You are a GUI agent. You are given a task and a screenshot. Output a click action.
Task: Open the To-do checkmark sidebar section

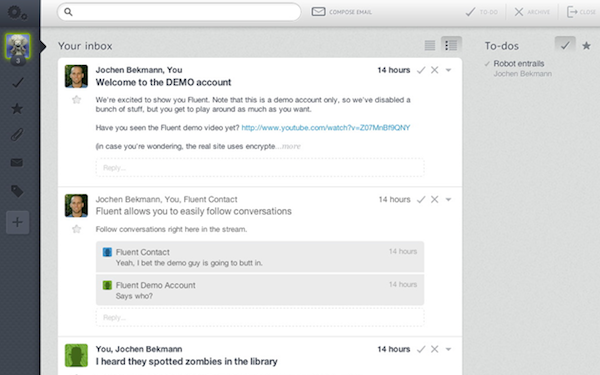pyautogui.click(x=17, y=82)
